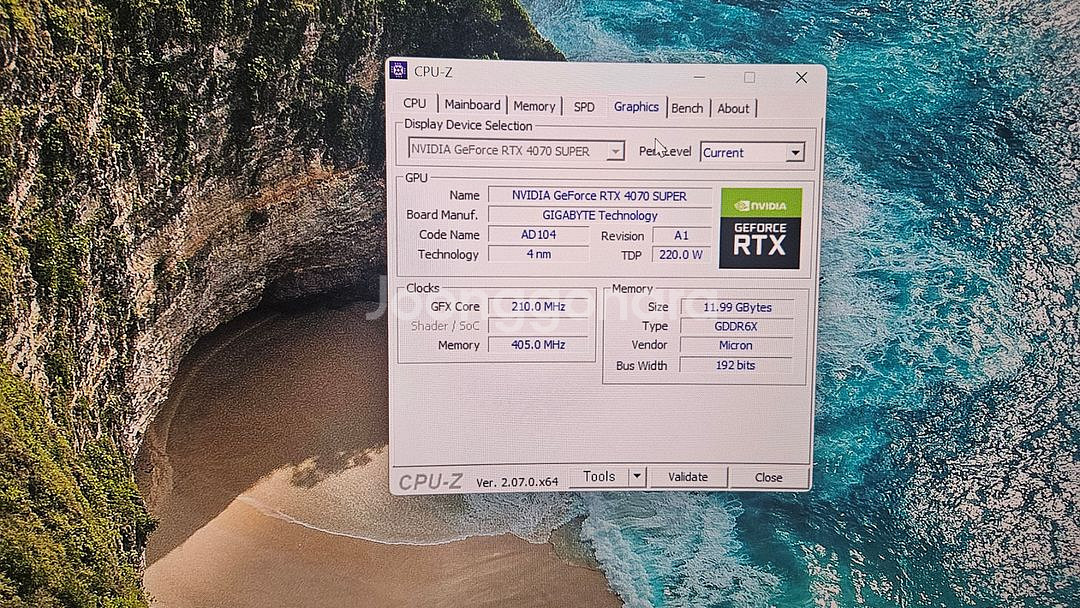Click the 220.0 W TDP value
The image size is (1080, 608).
tap(681, 255)
